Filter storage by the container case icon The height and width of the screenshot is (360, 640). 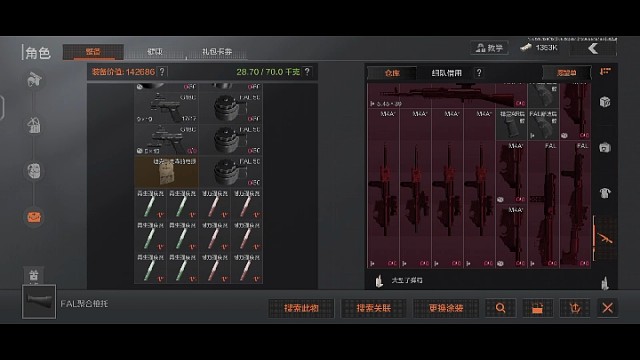605,147
